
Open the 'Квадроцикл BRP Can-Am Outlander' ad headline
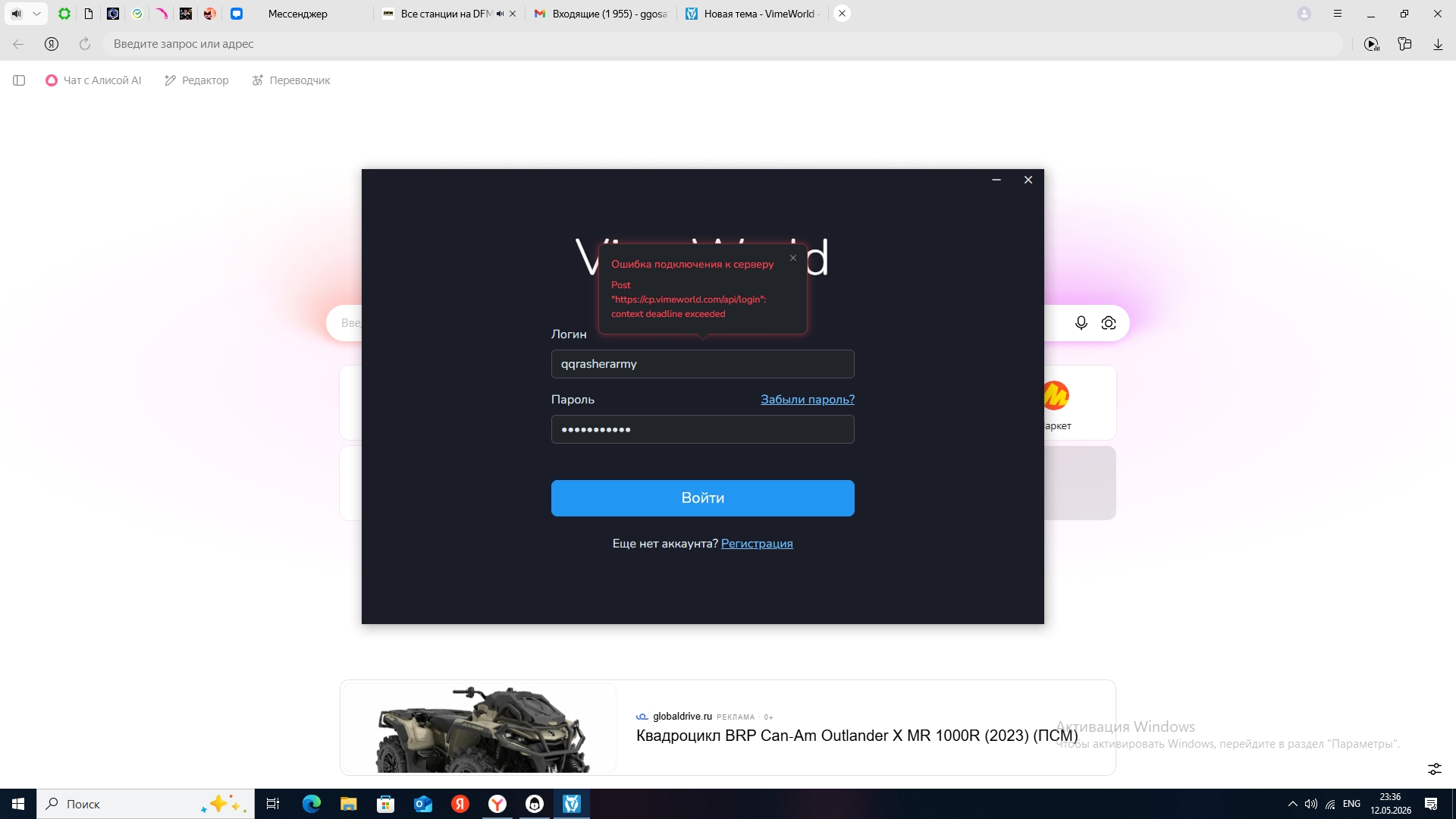tap(857, 736)
